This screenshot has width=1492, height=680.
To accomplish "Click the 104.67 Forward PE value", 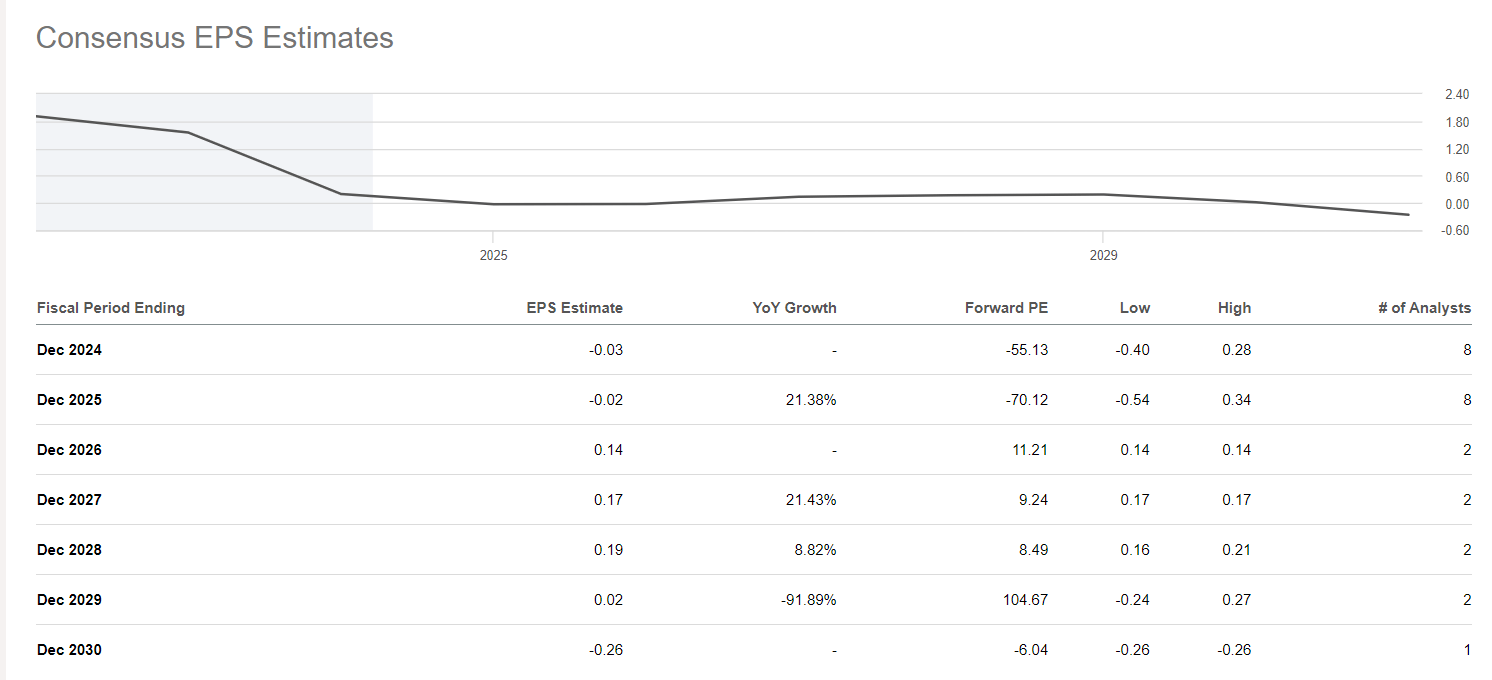I will click(x=1026, y=600).
